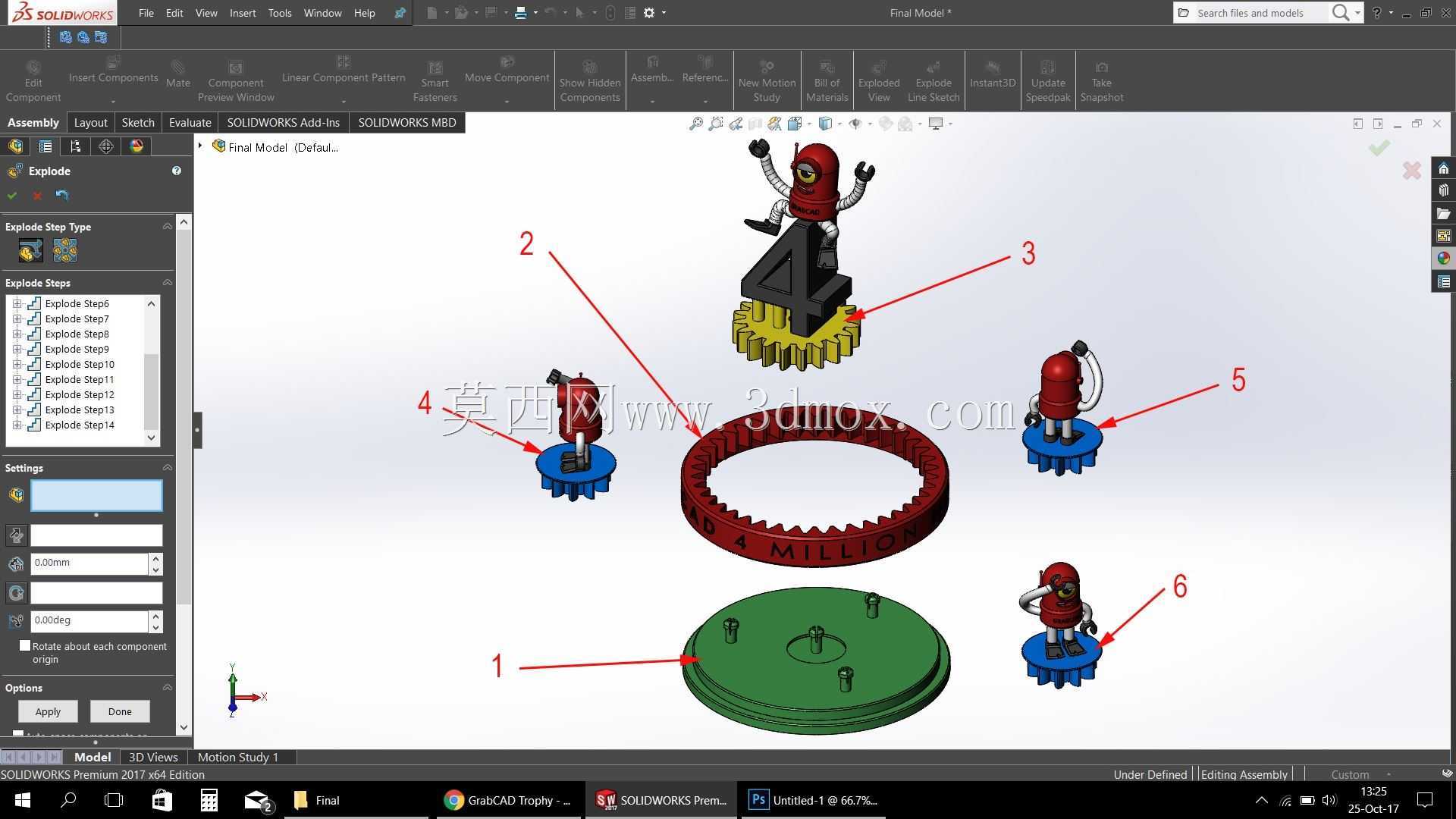Screen dimensions: 1456x819
Task: Open the ConfigurationManager tab icon
Action: click(75, 146)
